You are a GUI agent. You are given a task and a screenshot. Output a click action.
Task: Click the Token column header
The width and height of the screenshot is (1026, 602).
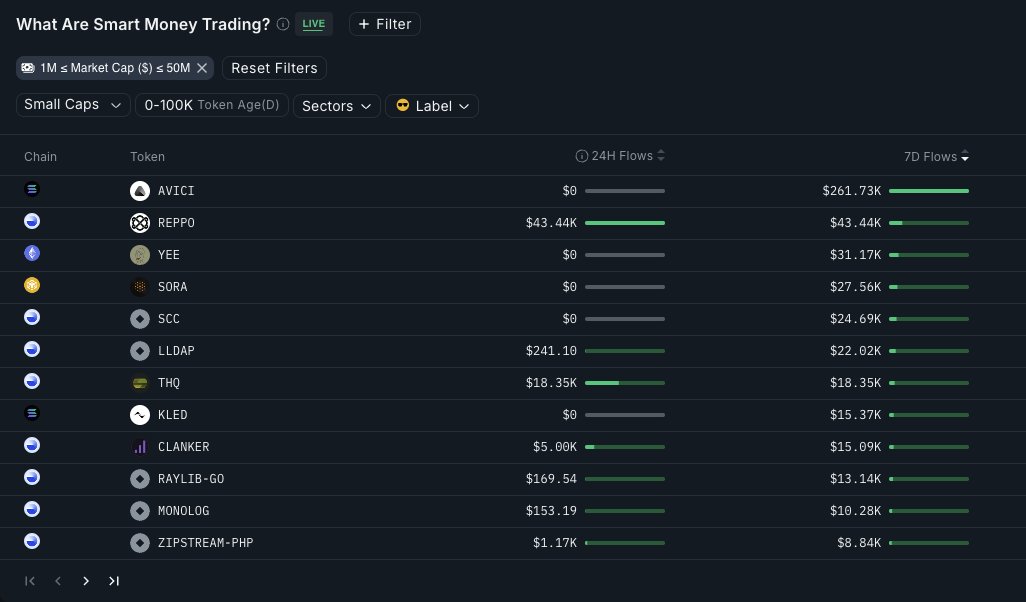(x=147, y=156)
